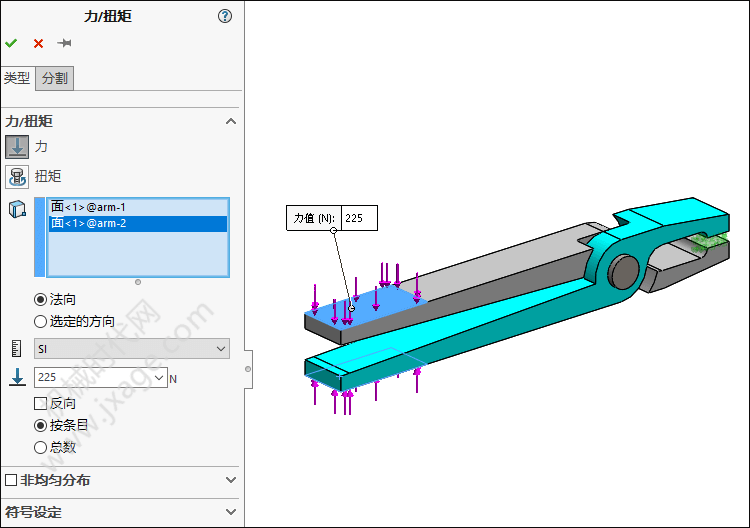Choose the 总数 radio option

pyautogui.click(x=41, y=448)
